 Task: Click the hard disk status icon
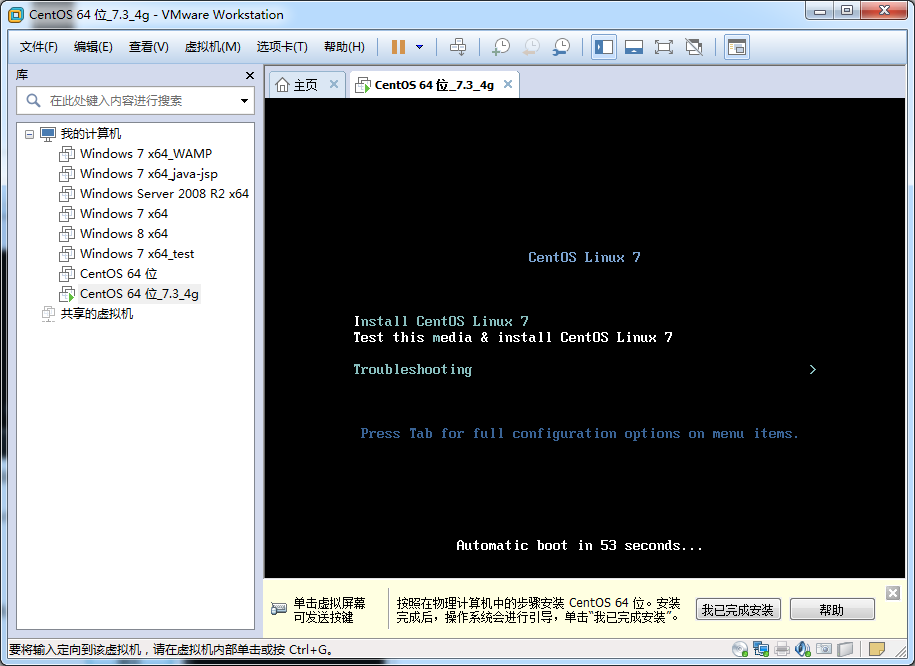845,648
